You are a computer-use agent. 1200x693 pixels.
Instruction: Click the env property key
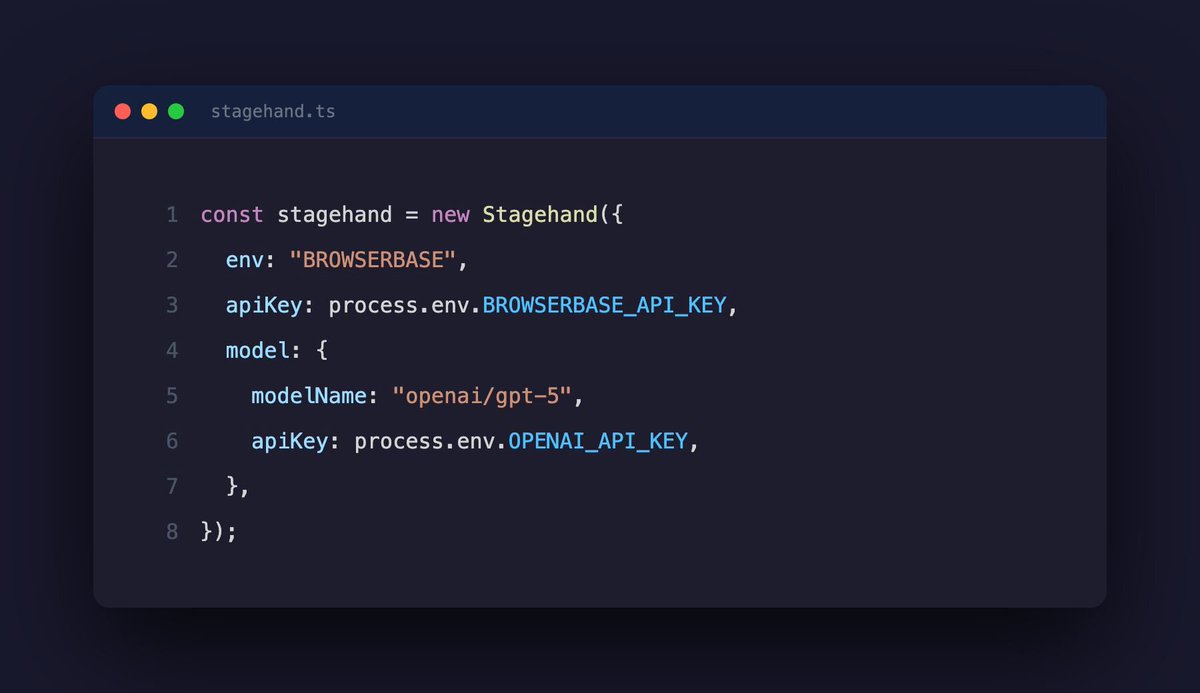[245, 260]
